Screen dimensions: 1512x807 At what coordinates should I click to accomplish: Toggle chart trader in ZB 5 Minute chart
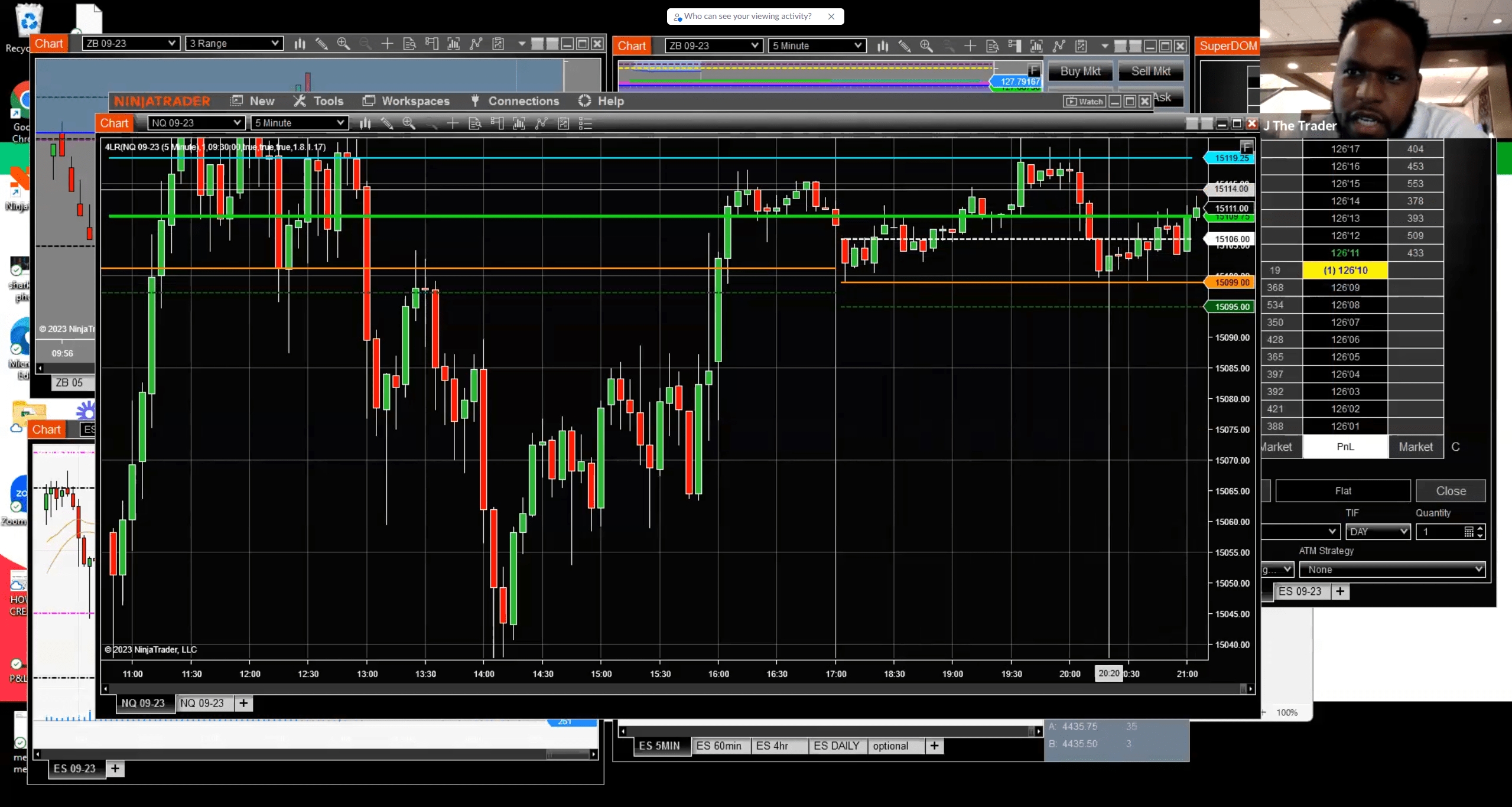coord(1014,45)
